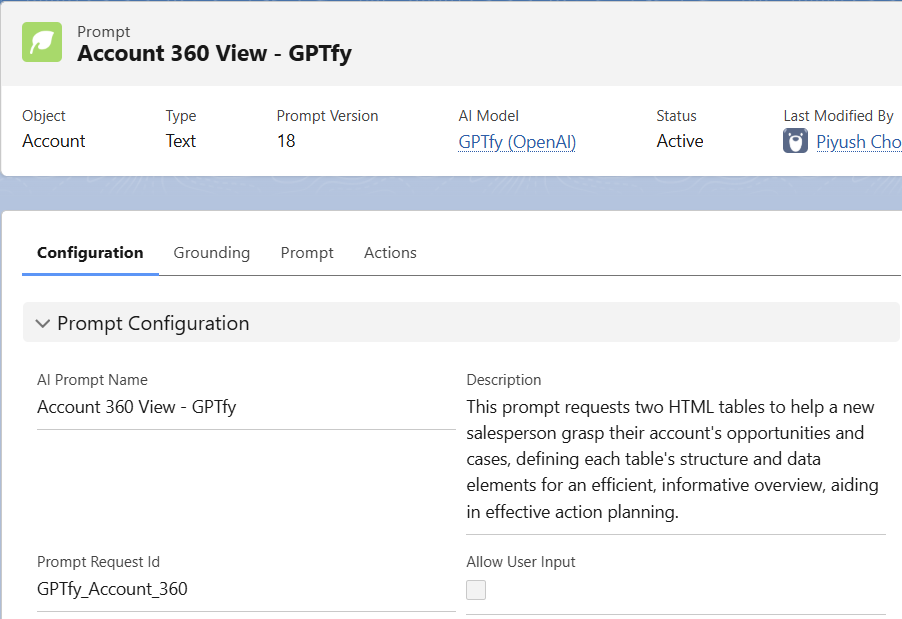
Task: Click the Type value Text
Action: click(181, 141)
